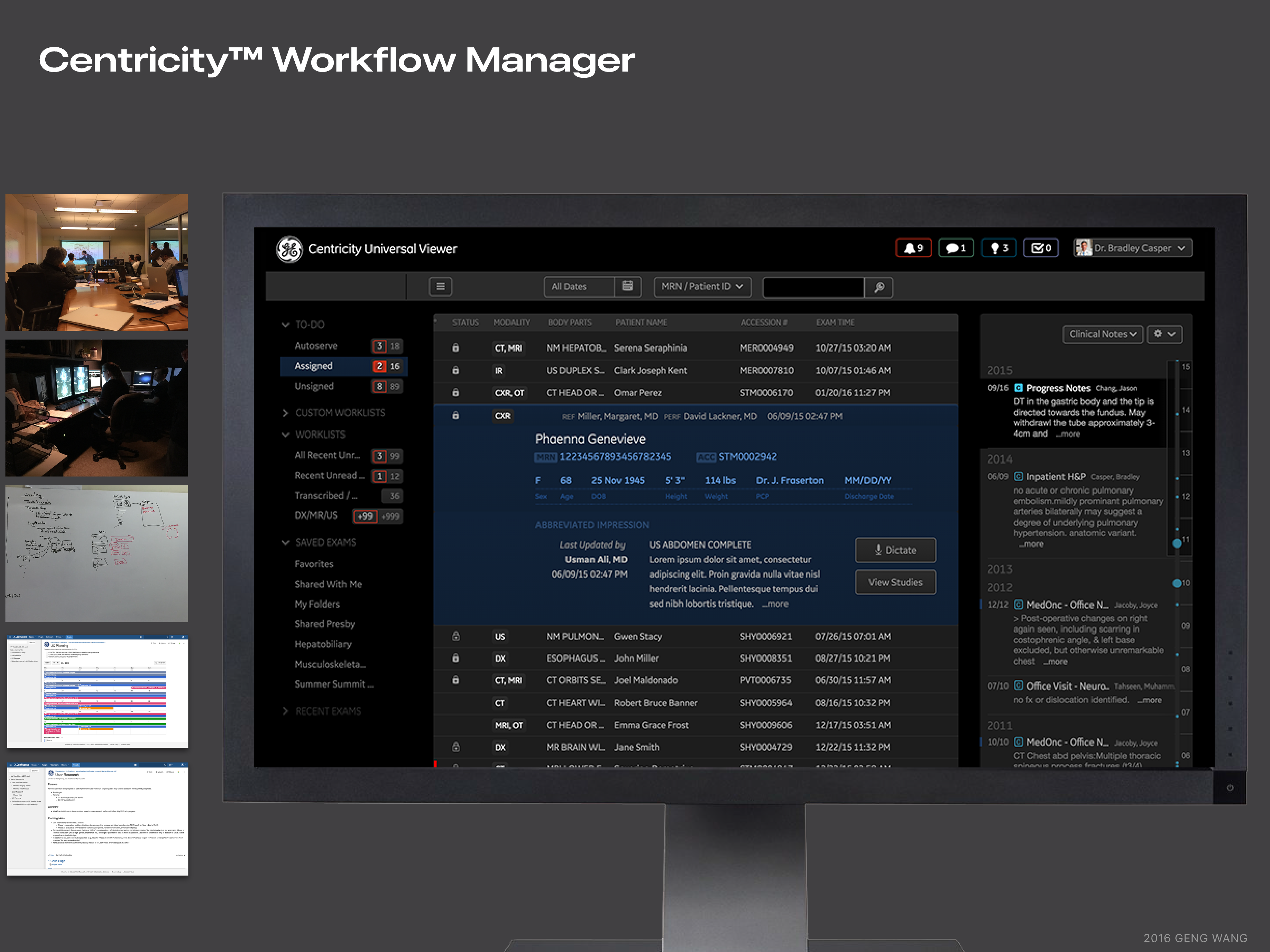Select the Robert Bruce Banner exam row
Image resolution: width=1270 pixels, height=952 pixels.
coord(695,703)
